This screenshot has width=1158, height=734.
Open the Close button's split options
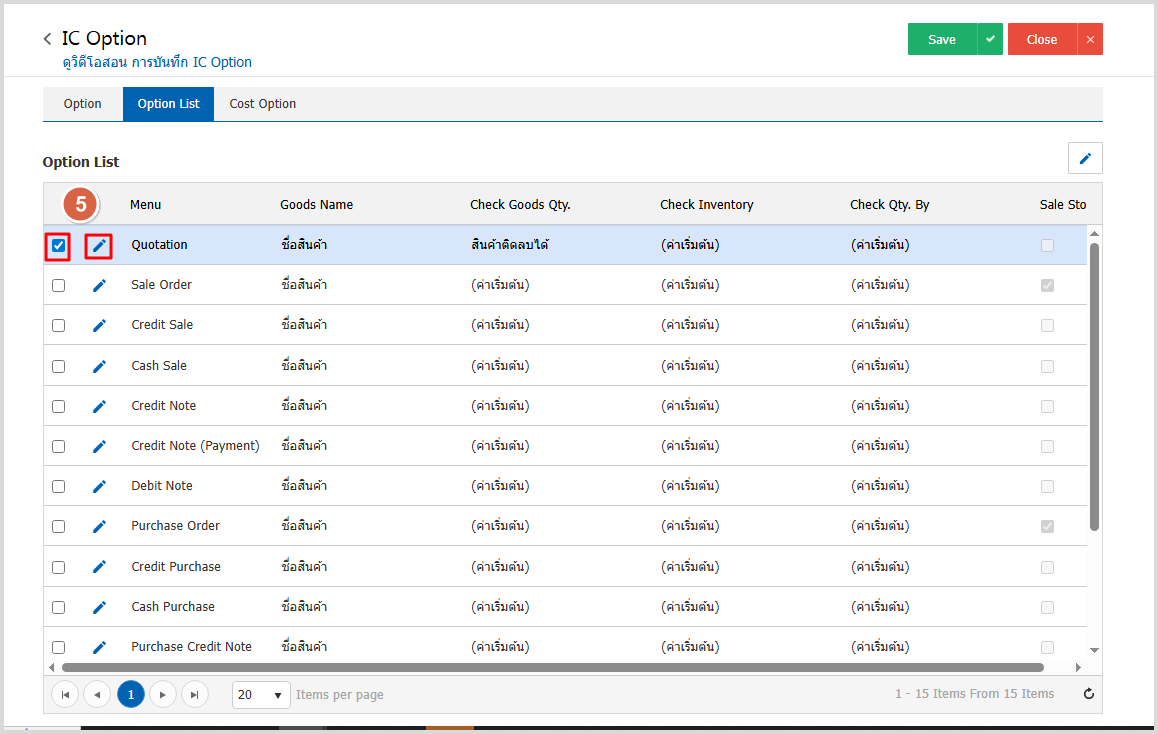(x=1090, y=39)
